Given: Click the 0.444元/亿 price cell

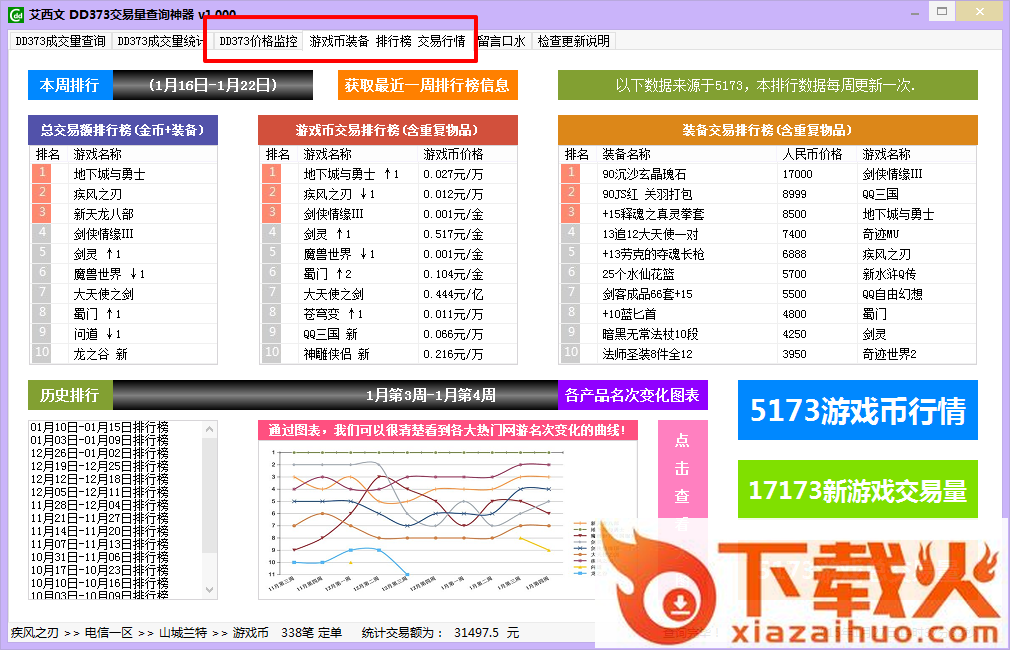Looking at the screenshot, I should [x=453, y=294].
